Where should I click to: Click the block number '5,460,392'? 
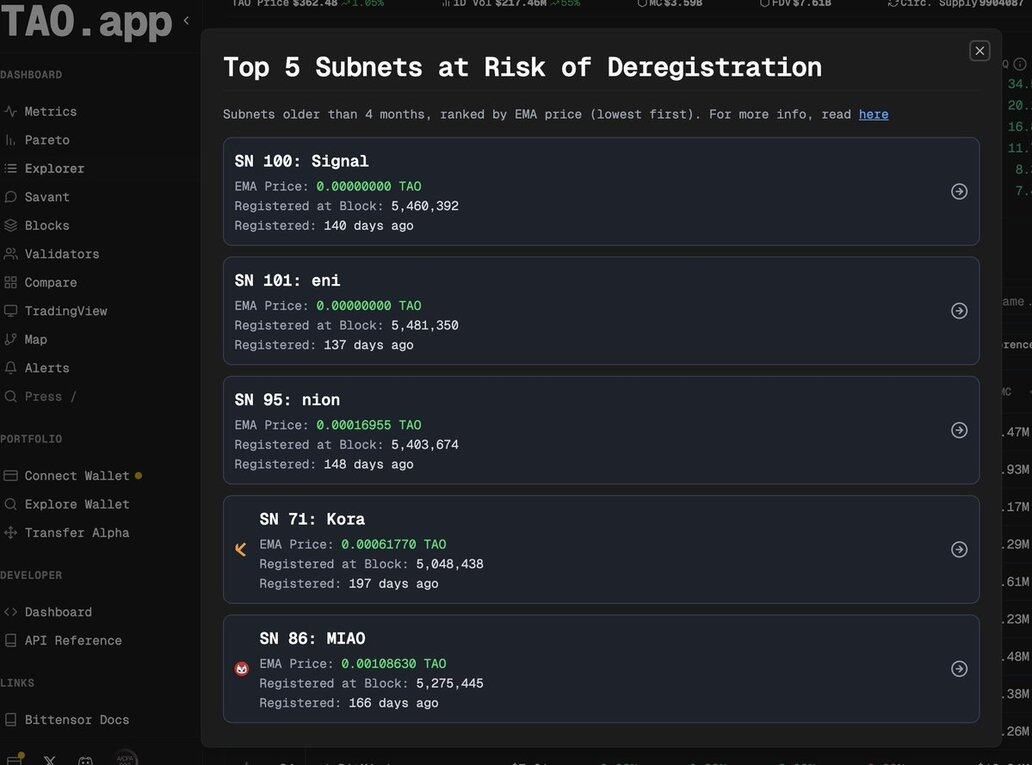[x=425, y=206]
